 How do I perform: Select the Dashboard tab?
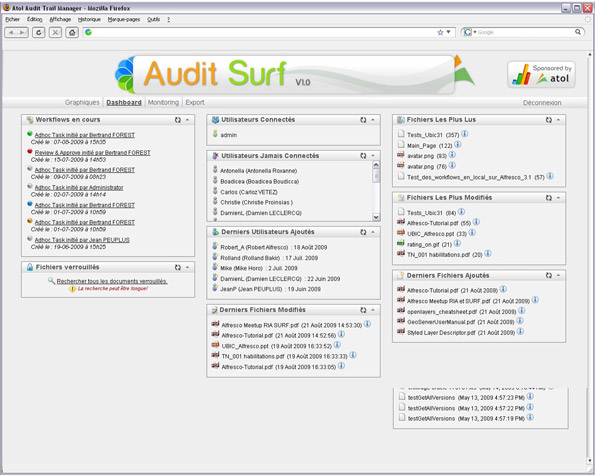(x=124, y=102)
